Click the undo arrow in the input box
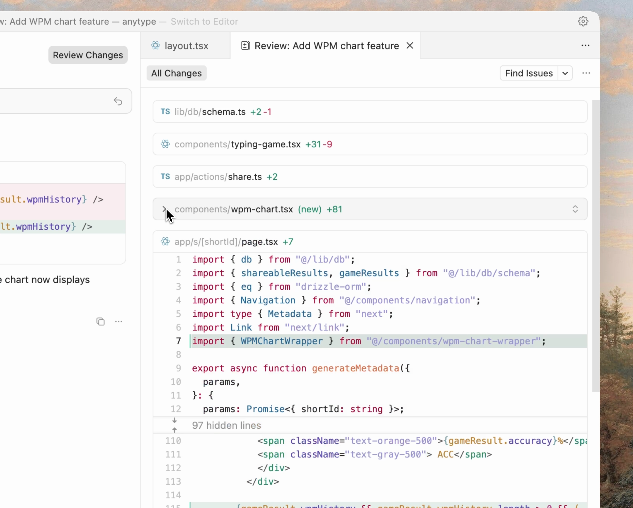The width and height of the screenshot is (633, 508). point(118,101)
